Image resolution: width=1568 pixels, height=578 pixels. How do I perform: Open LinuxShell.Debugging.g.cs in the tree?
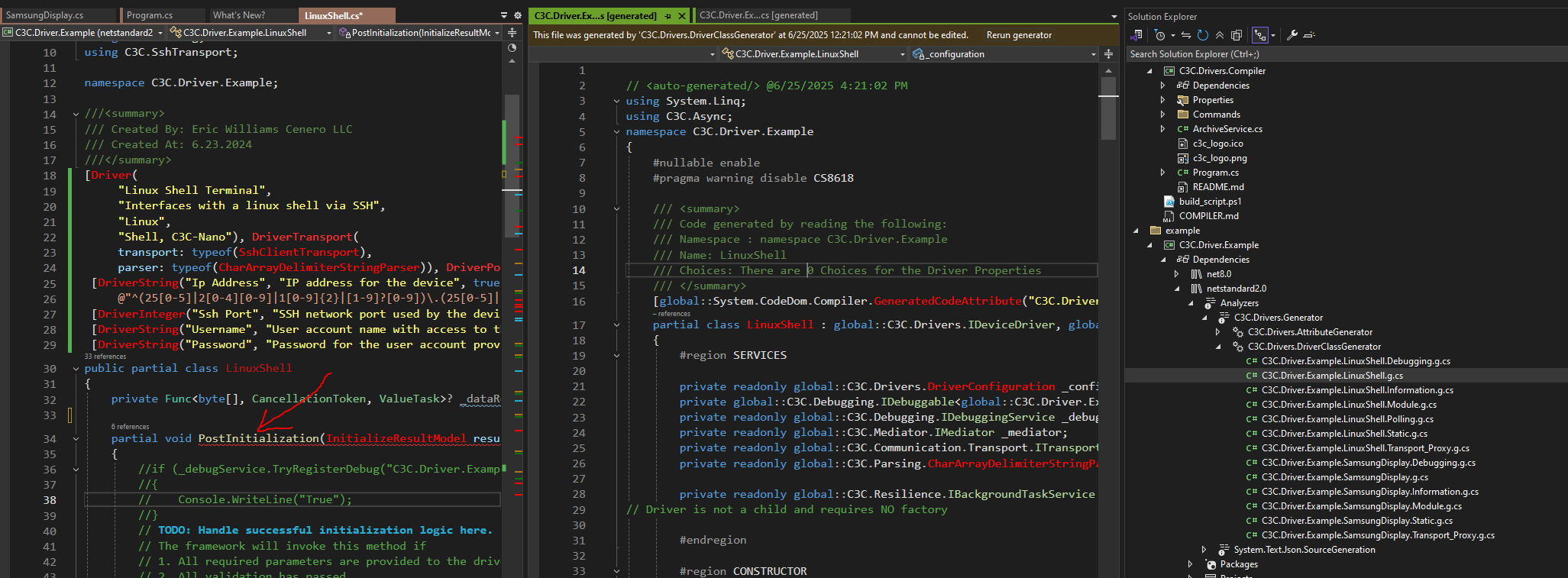pos(1355,361)
